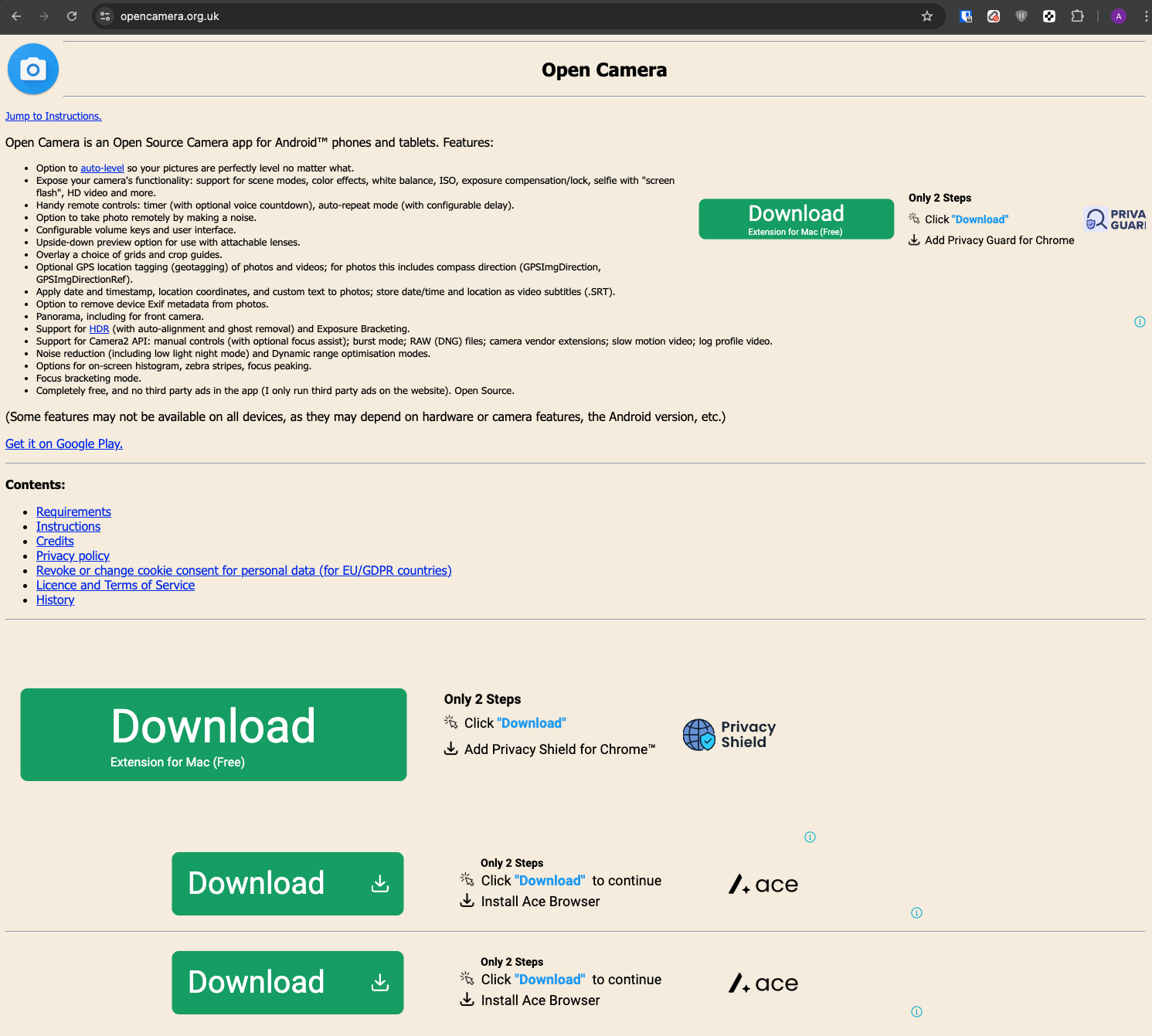
Task: Click the gray paused shield extension icon
Action: pyautogui.click(x=1021, y=16)
